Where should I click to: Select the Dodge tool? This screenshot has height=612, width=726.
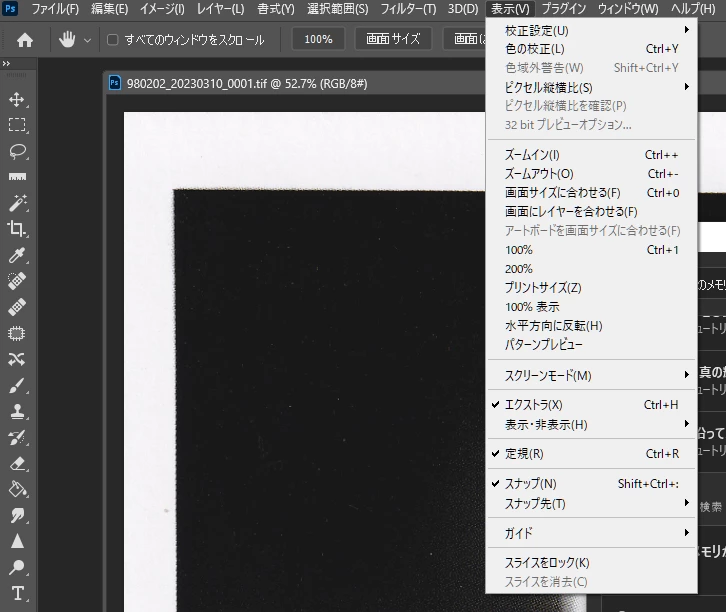[x=17, y=567]
